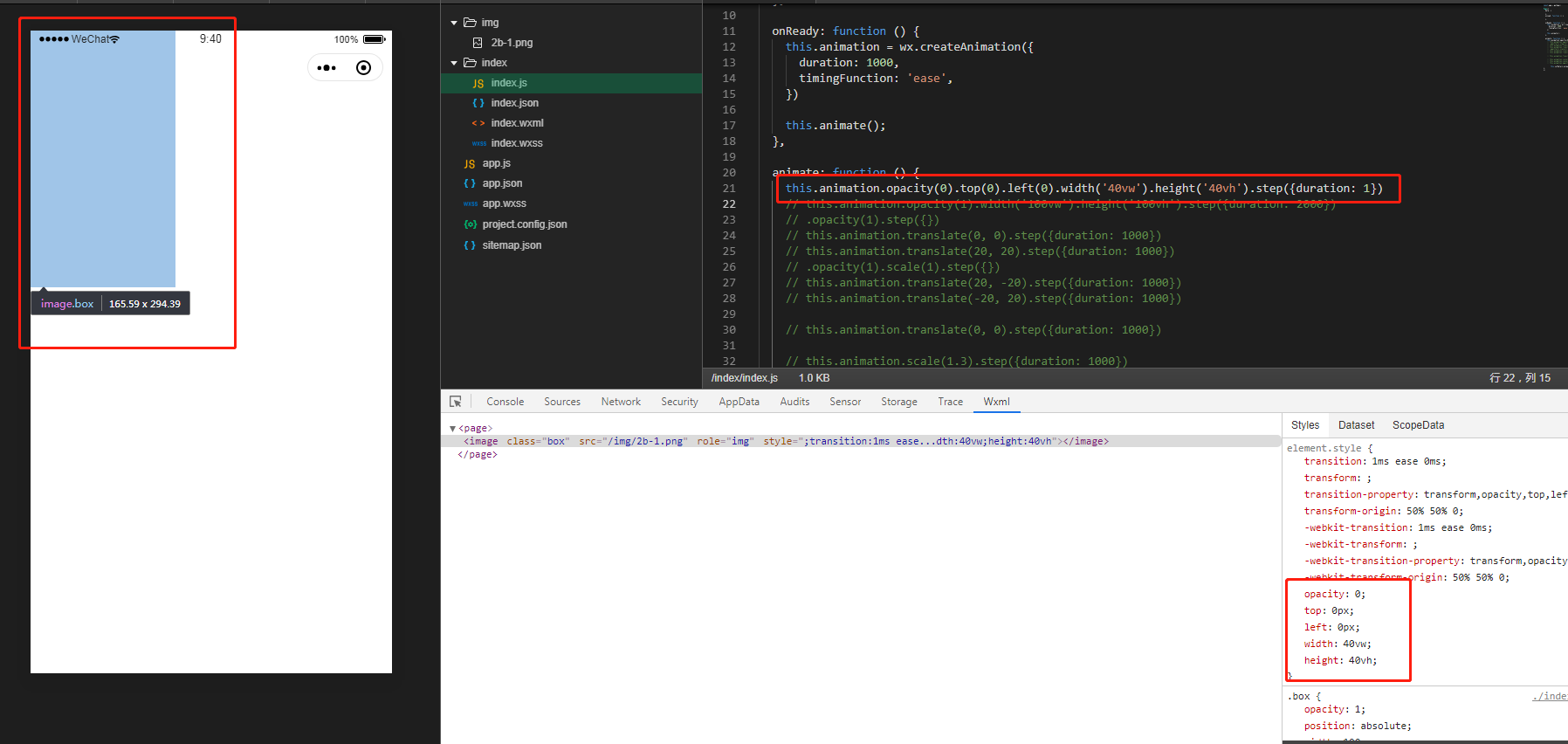
Task: Collapse the page node in Wxml tree
Action: click(x=452, y=429)
